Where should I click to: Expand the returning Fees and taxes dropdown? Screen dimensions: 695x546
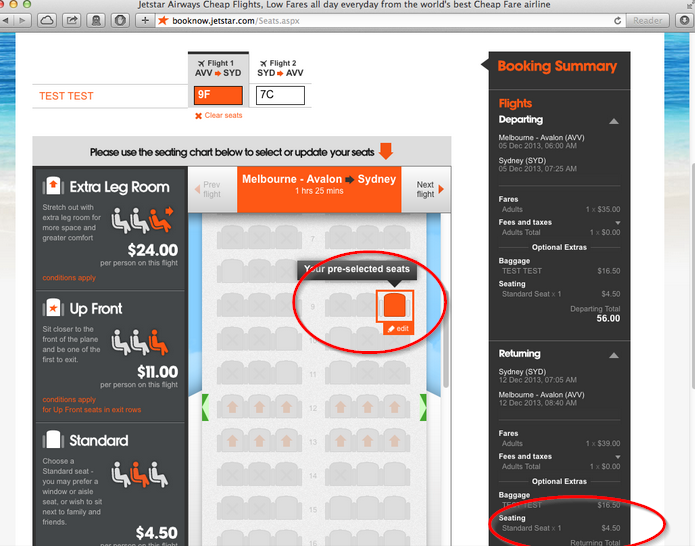[x=617, y=457]
